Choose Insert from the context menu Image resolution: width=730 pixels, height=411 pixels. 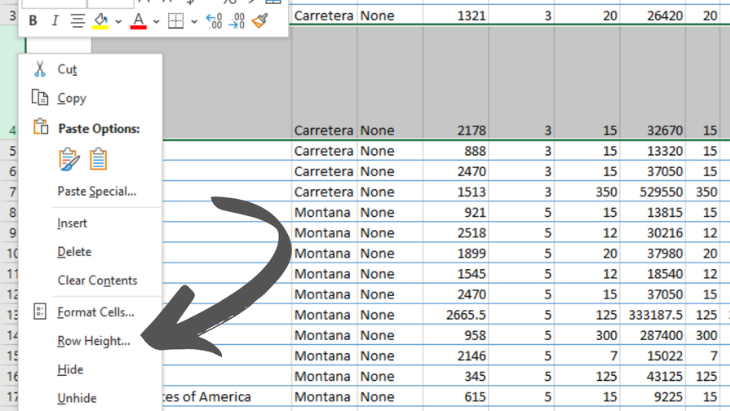pyautogui.click(x=72, y=223)
